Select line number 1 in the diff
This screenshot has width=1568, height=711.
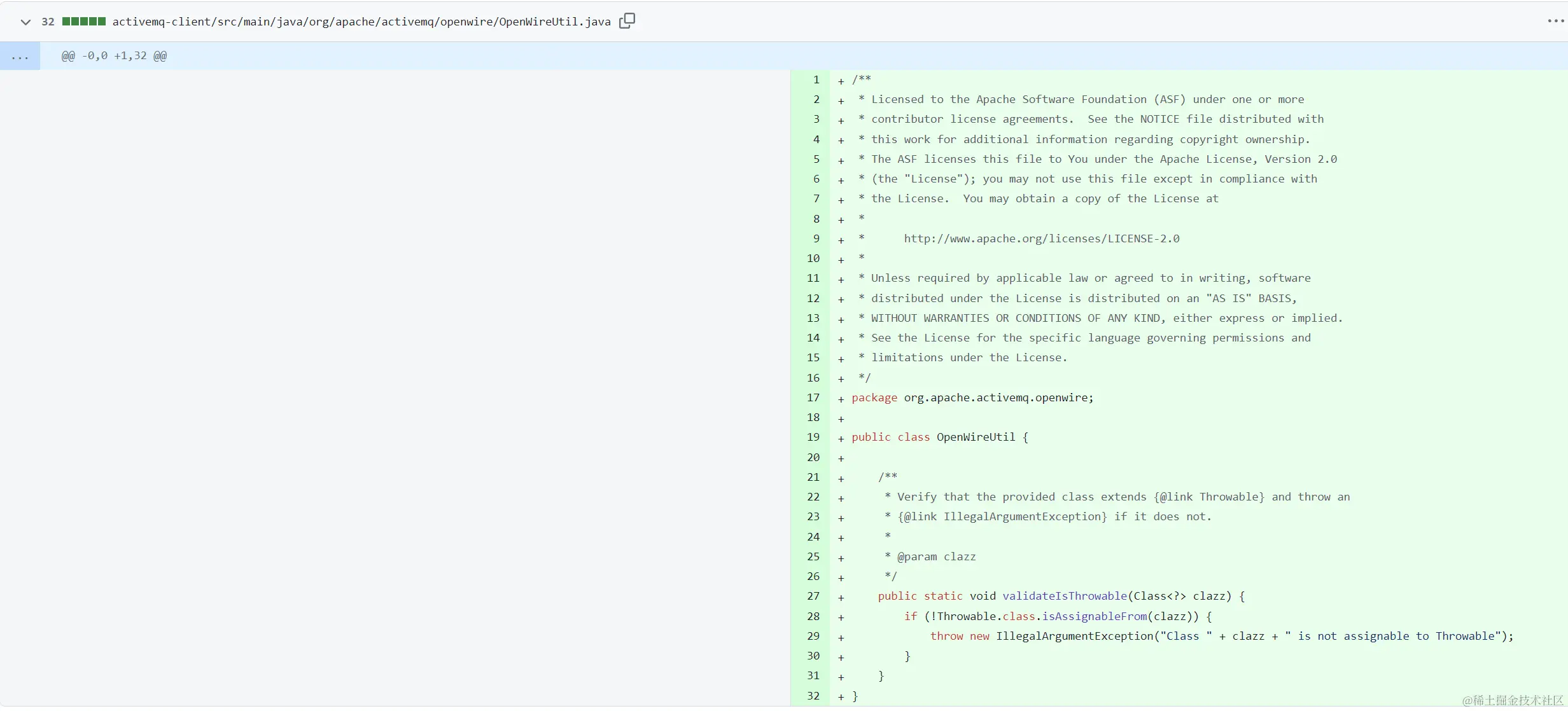[x=815, y=80]
